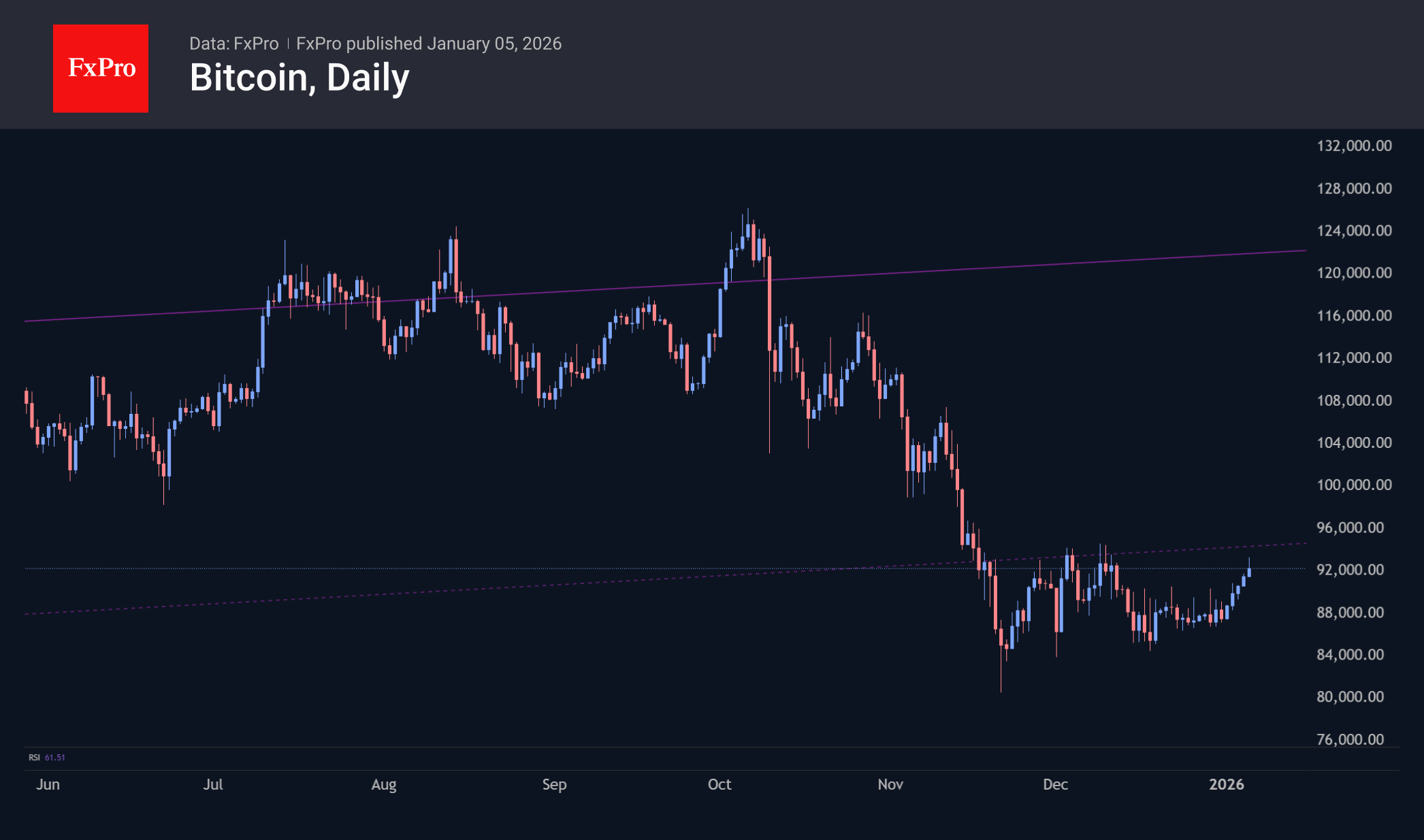Select the Jun marker on time axis
The image size is (1424, 840).
[x=48, y=784]
